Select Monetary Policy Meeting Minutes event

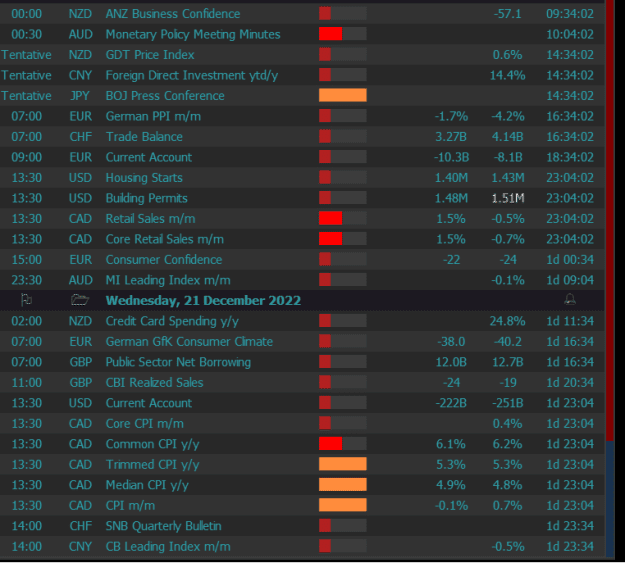click(193, 34)
